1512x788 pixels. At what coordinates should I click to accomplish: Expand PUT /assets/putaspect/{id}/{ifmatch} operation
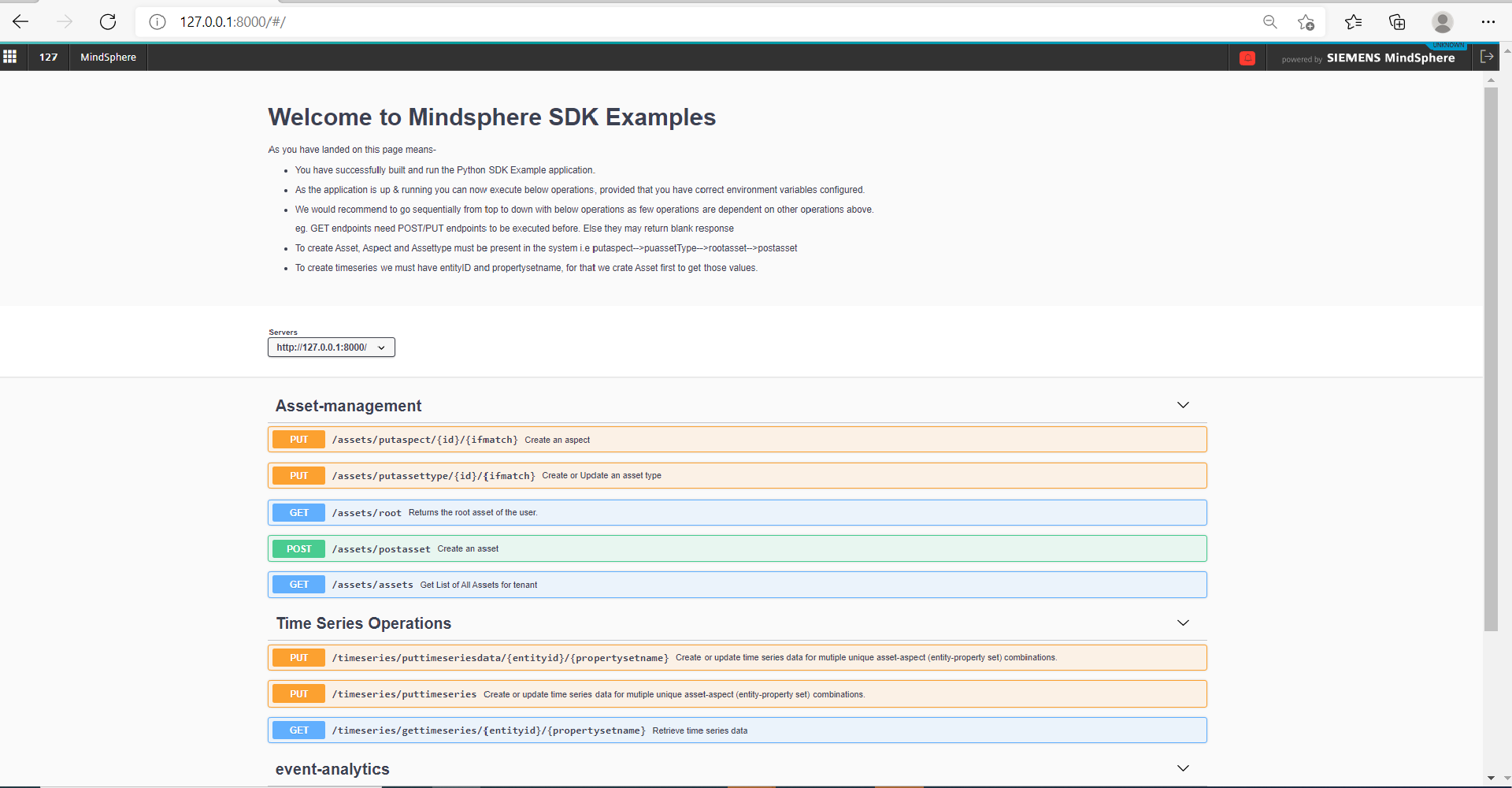[x=737, y=440]
